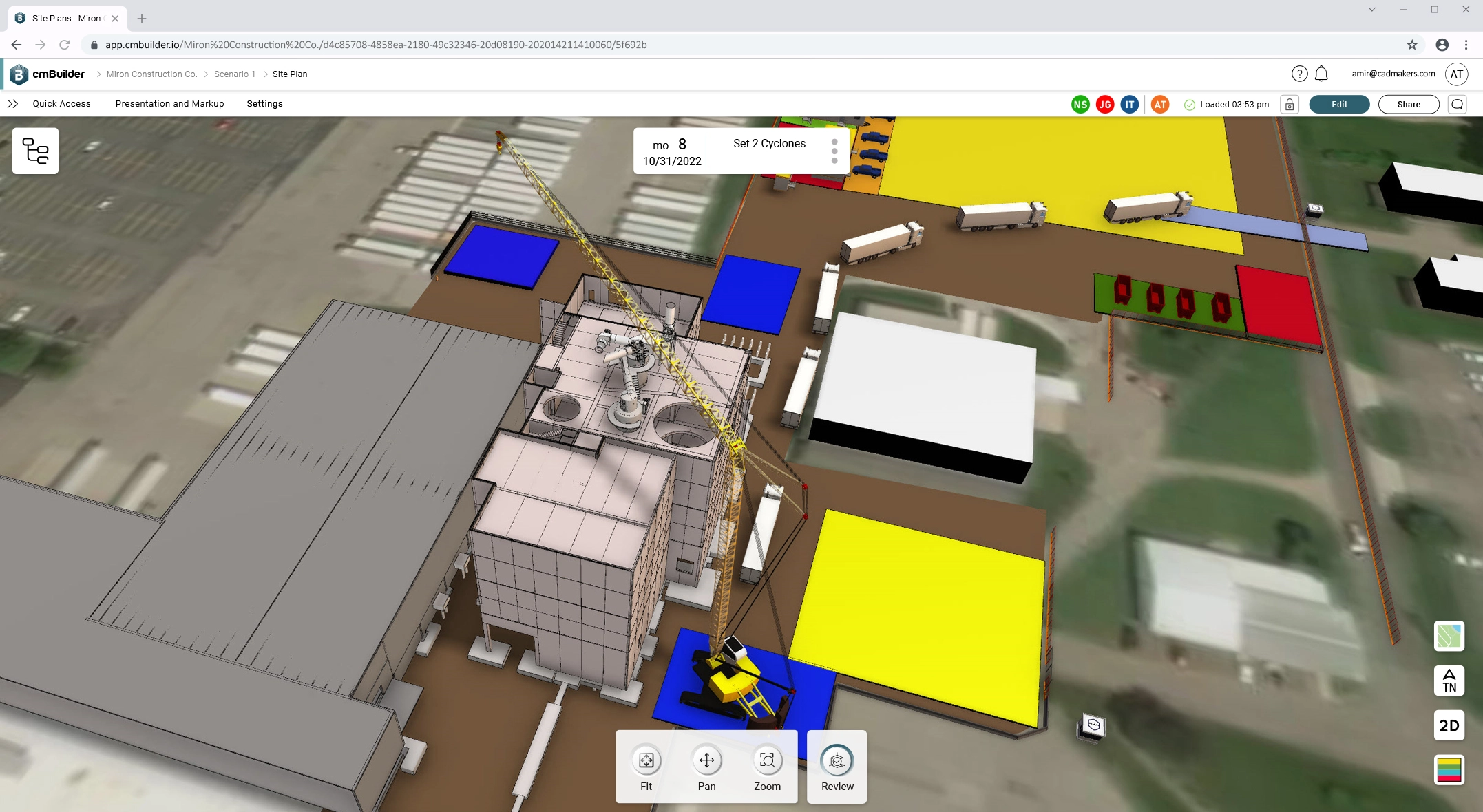Viewport: 1483px width, 812px height.
Task: Orient the view to True North
Action: pyautogui.click(x=1449, y=681)
